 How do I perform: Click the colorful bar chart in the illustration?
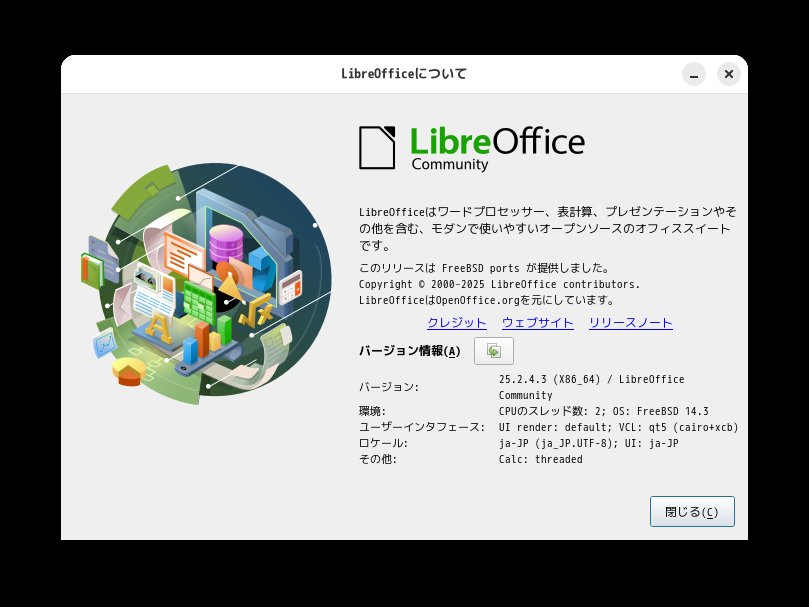point(208,340)
